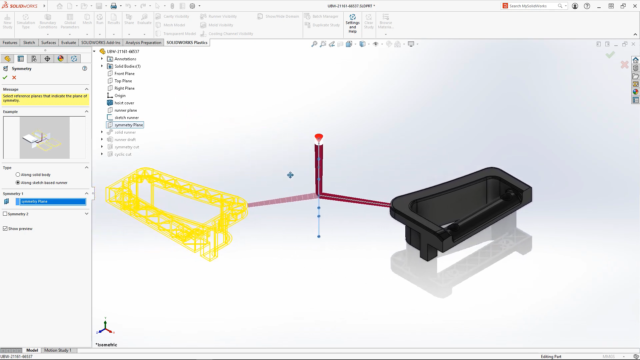Open the FeatureManager tab icon in the panel
This screenshot has width=640, height=360.
[7, 59]
